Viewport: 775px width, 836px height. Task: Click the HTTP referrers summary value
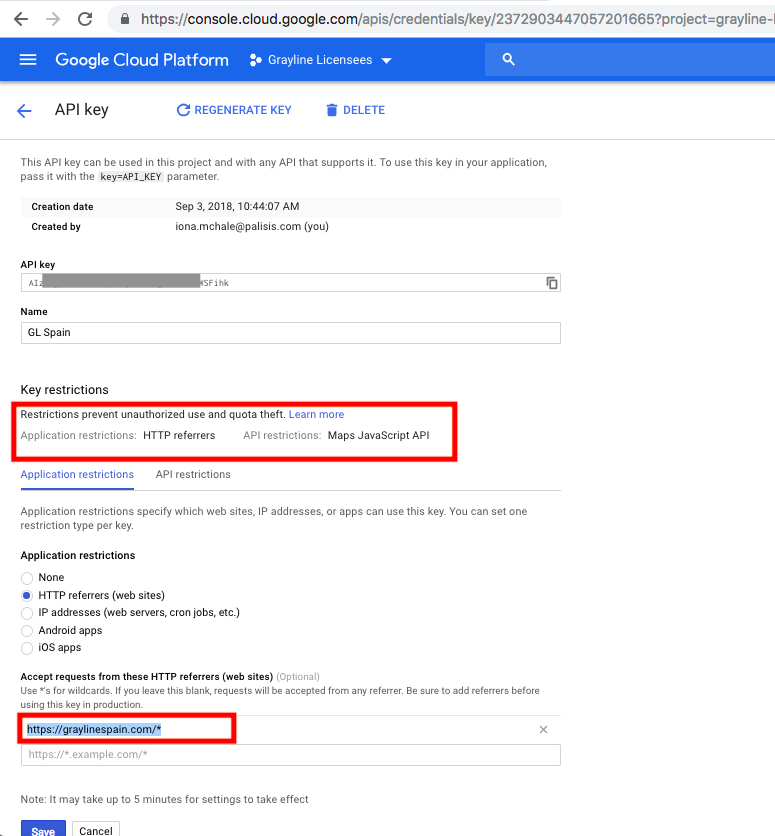[179, 435]
